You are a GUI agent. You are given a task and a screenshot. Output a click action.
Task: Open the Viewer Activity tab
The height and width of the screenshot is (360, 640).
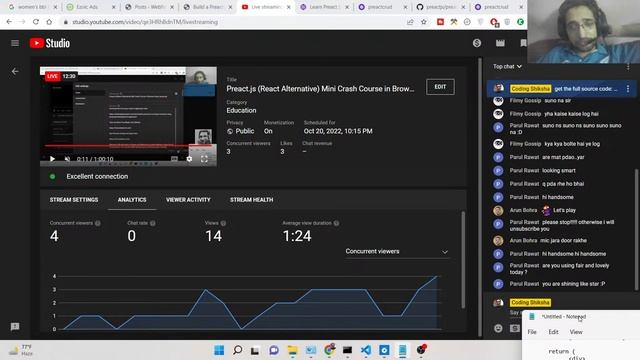click(x=188, y=200)
